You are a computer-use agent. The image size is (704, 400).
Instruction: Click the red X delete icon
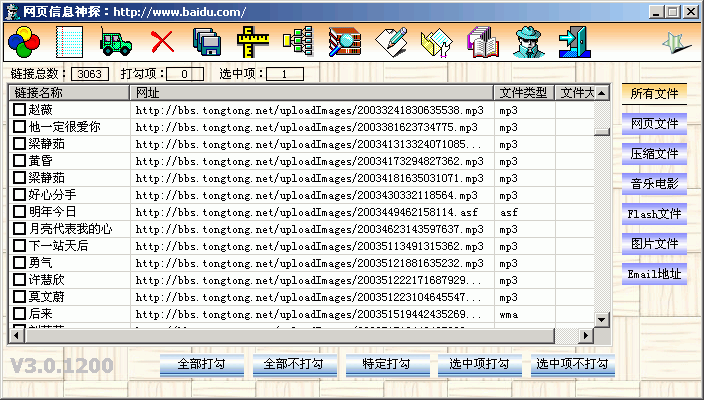[163, 42]
